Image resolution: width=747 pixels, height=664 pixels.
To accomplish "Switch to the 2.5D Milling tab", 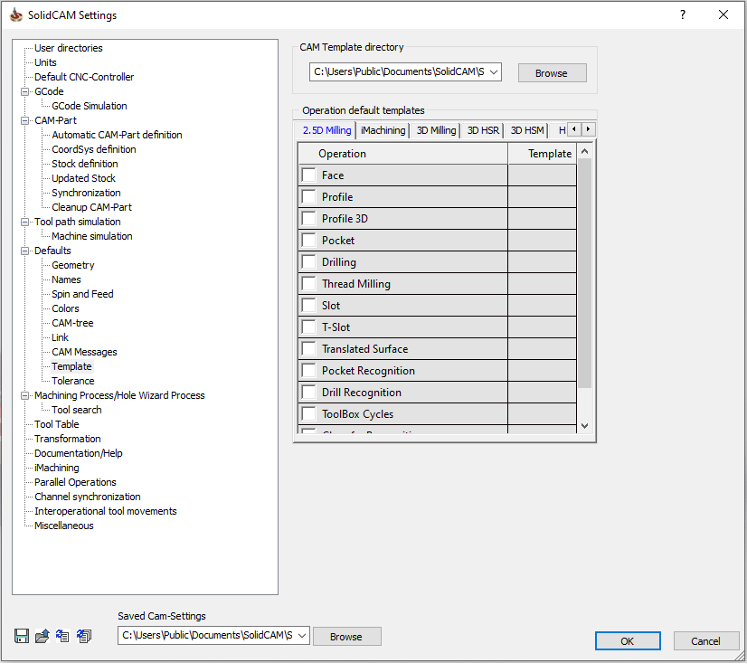I will 327,130.
